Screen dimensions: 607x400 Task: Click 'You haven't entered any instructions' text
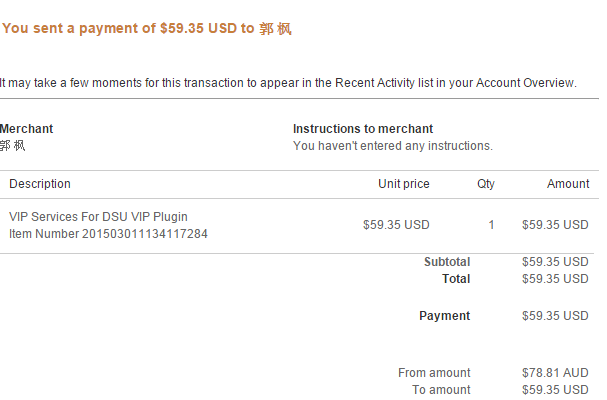pyautogui.click(x=393, y=146)
